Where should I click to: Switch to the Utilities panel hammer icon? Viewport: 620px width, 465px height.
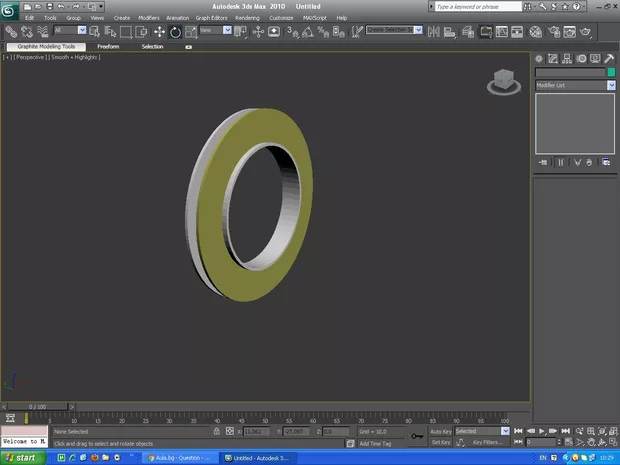(609, 59)
